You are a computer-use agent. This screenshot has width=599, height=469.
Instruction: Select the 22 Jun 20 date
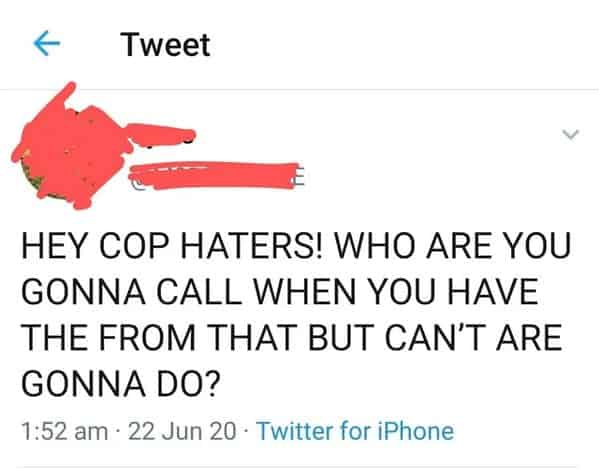click(x=182, y=431)
